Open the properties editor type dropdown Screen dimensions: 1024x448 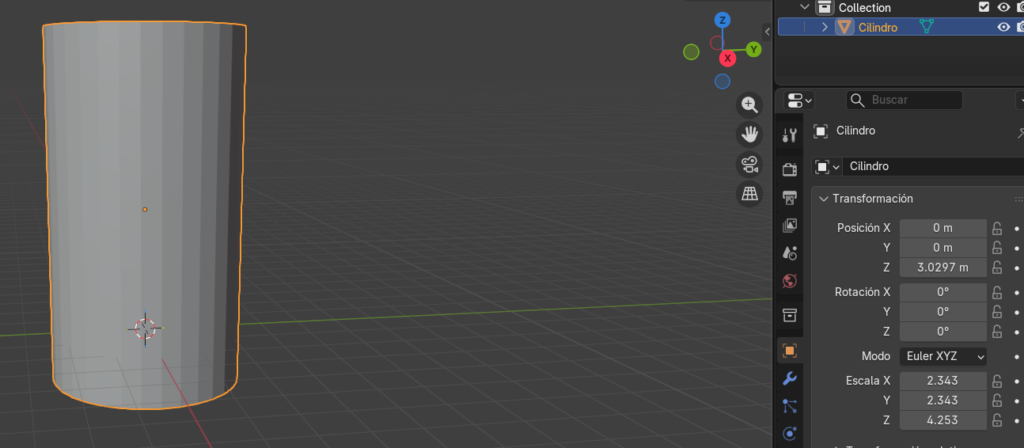pos(799,100)
